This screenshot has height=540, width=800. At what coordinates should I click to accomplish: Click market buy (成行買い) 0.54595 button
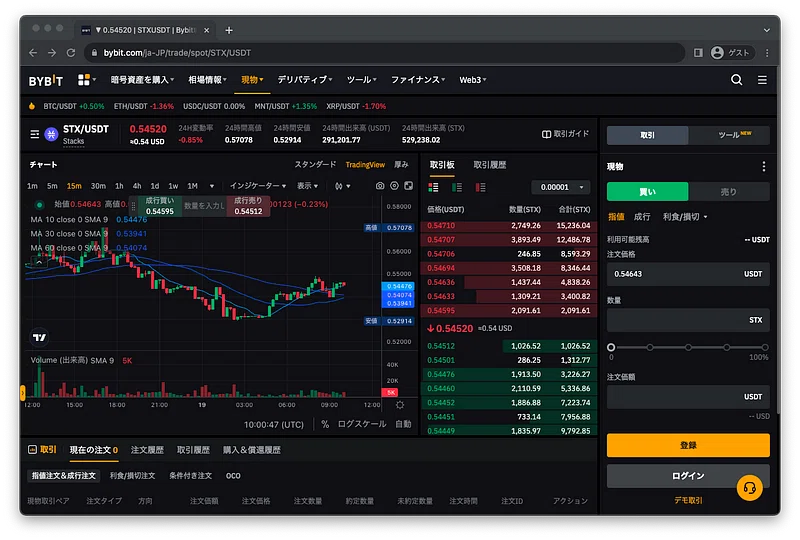160,206
